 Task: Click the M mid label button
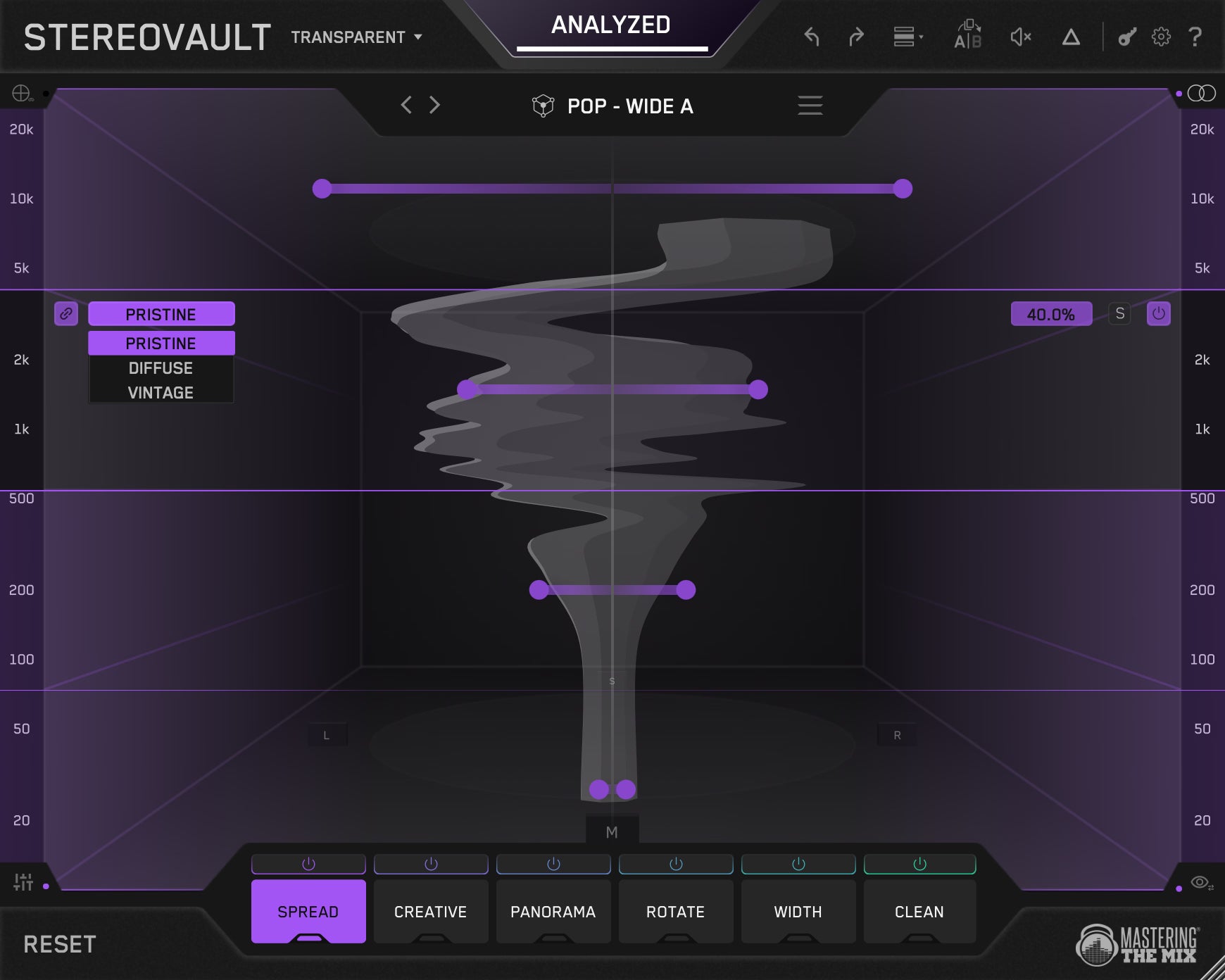point(612,832)
